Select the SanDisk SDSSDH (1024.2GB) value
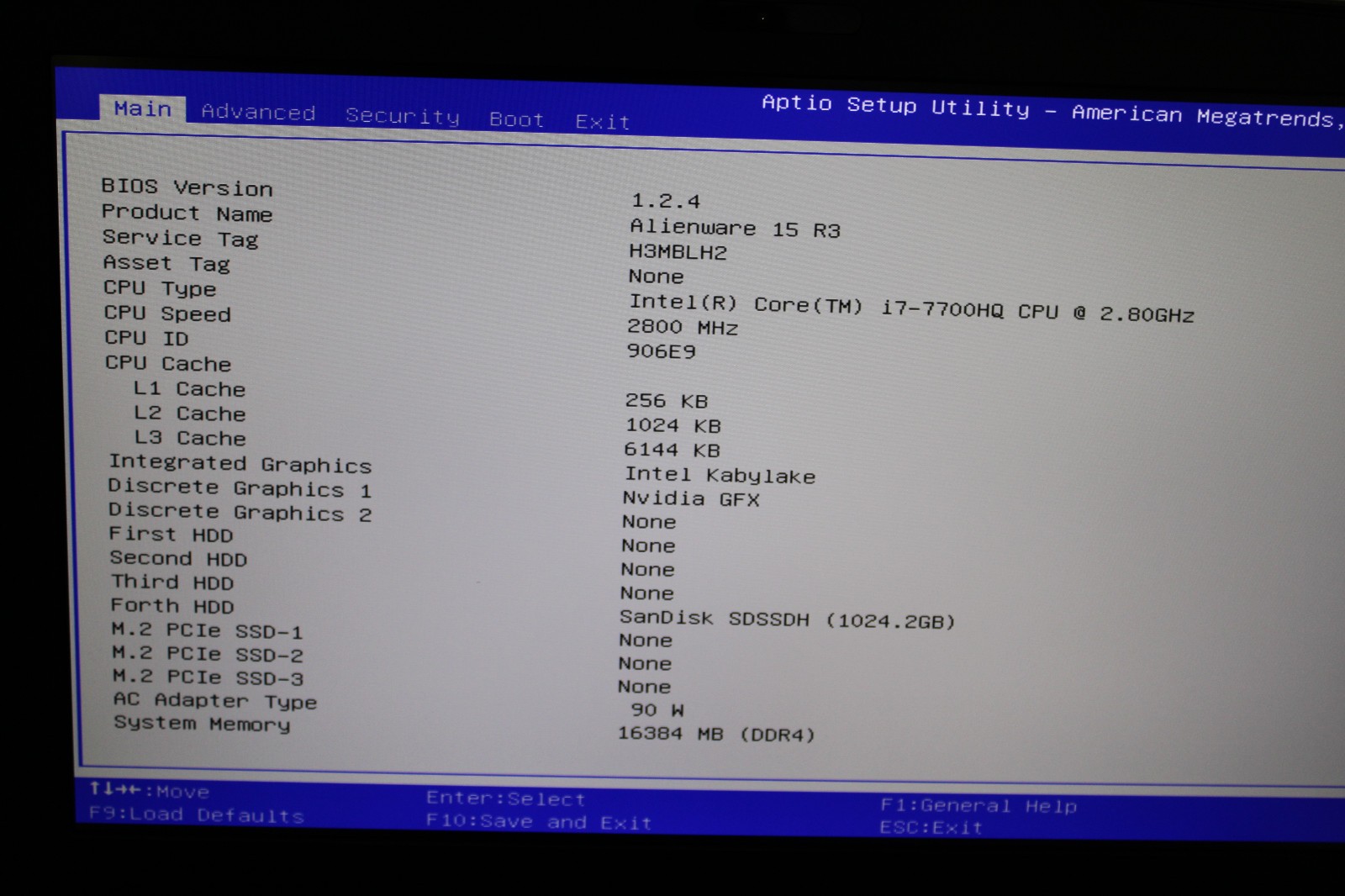This screenshot has height=896, width=1345. pos(788,619)
